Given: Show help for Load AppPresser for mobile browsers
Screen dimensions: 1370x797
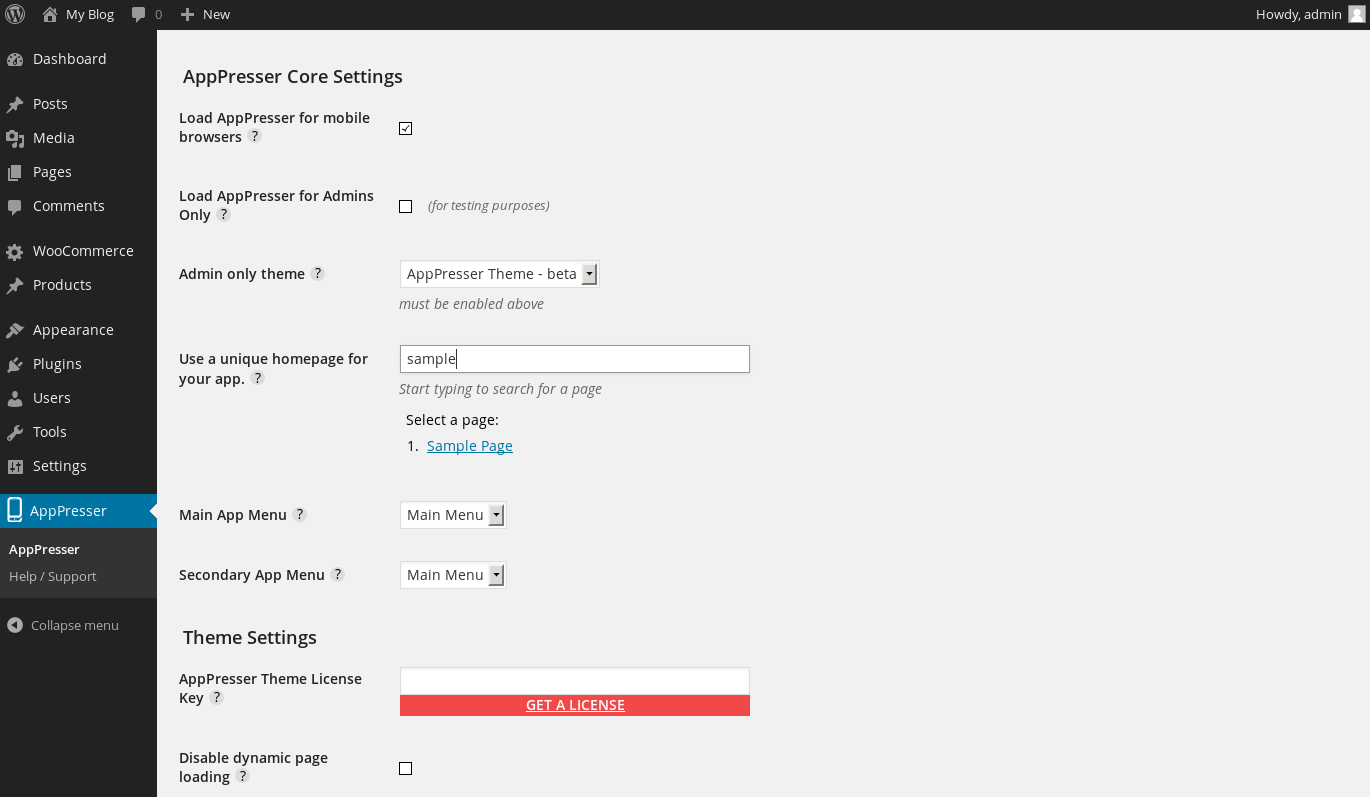Looking at the screenshot, I should [254, 136].
